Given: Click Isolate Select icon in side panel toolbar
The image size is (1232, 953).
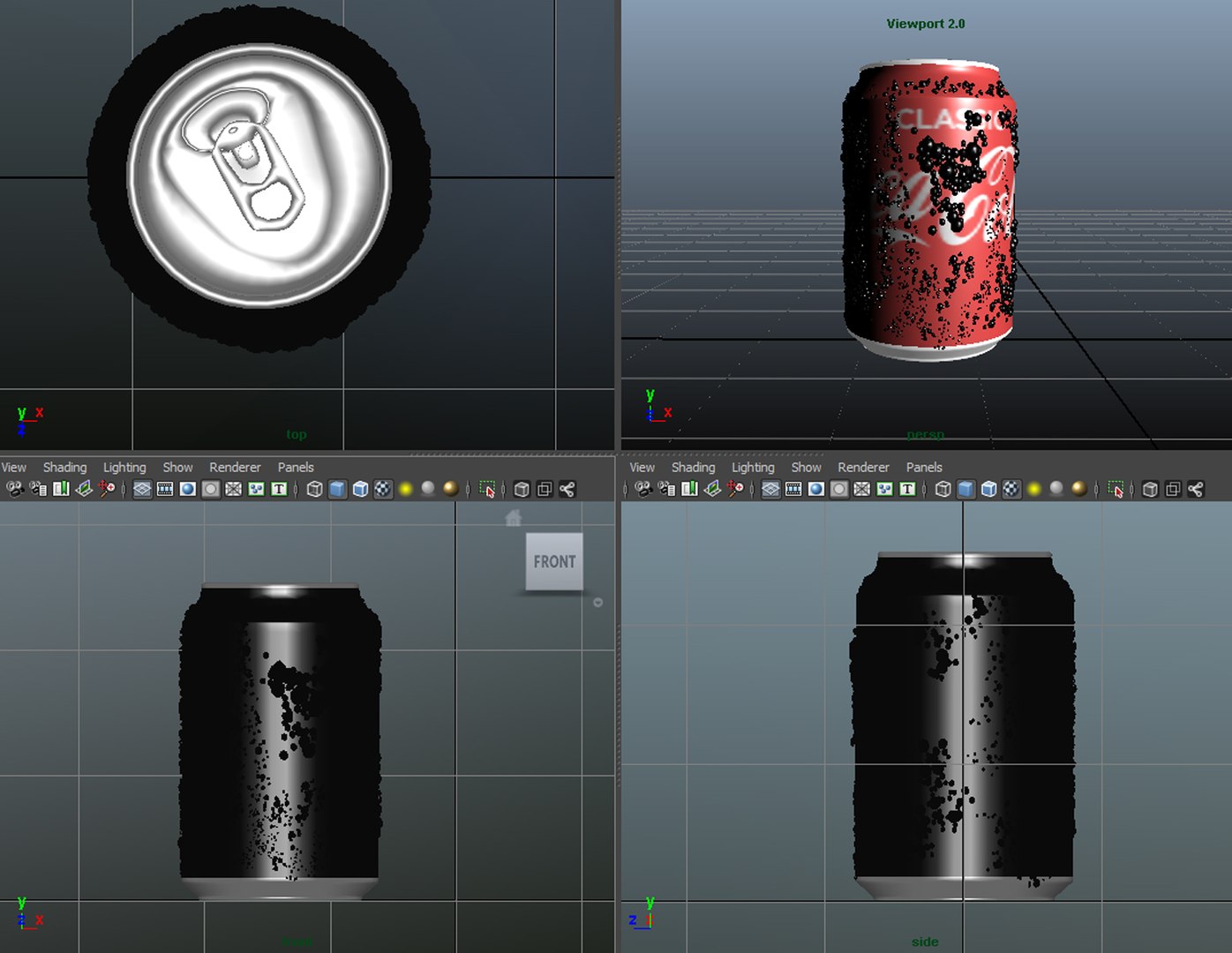Looking at the screenshot, I should click(1116, 489).
